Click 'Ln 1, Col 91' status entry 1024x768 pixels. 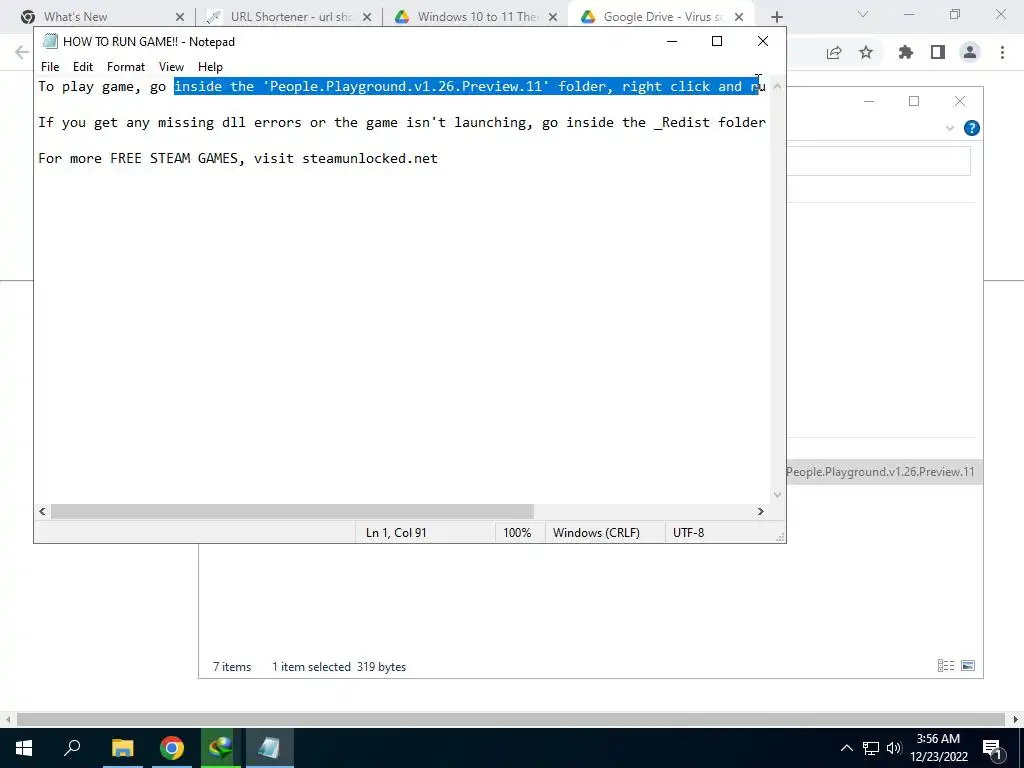pyautogui.click(x=396, y=533)
